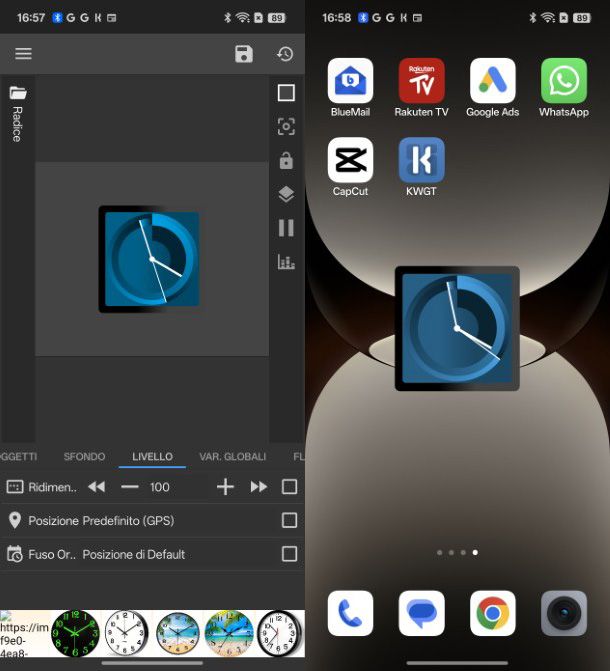
Task: Tap the bar chart statistics icon
Action: (x=286, y=262)
